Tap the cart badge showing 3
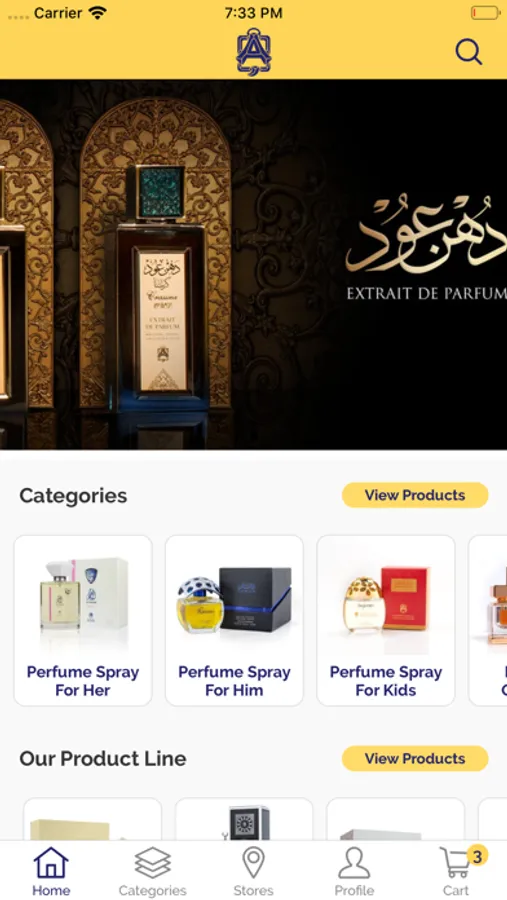The height and width of the screenshot is (900, 507). [477, 857]
